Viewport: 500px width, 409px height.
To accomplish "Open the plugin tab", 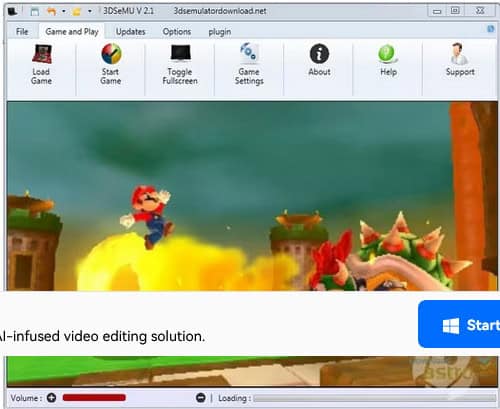I will point(220,32).
